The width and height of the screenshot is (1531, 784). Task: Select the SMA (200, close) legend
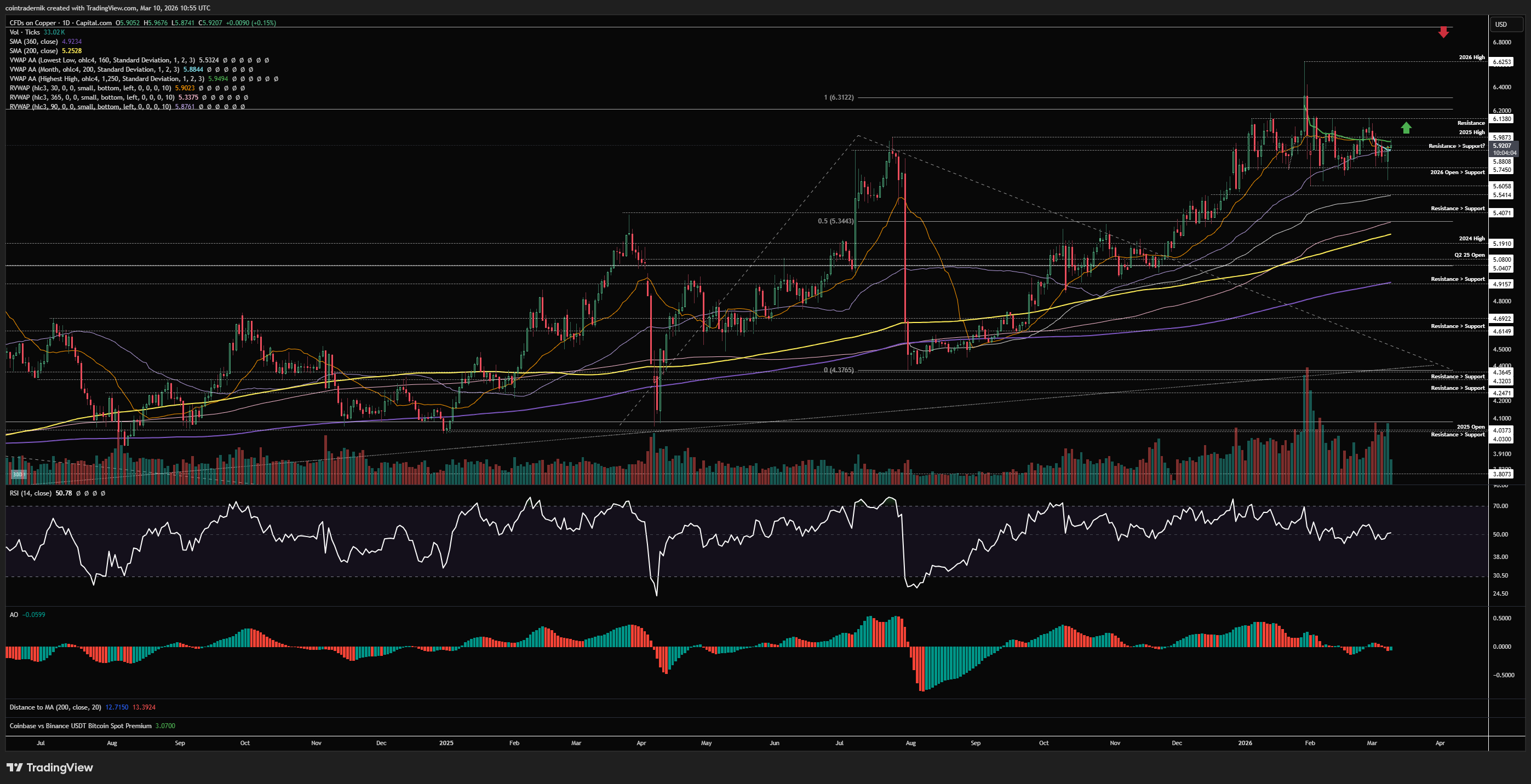click(x=33, y=51)
